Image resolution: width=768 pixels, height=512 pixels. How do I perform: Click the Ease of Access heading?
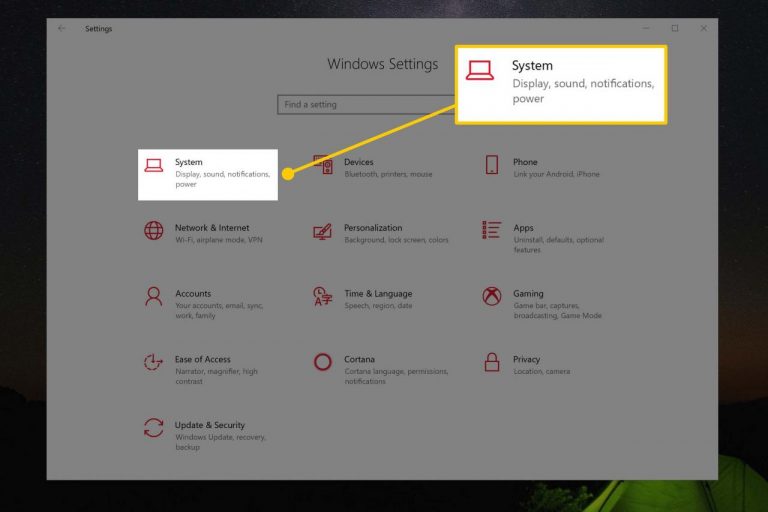point(203,359)
